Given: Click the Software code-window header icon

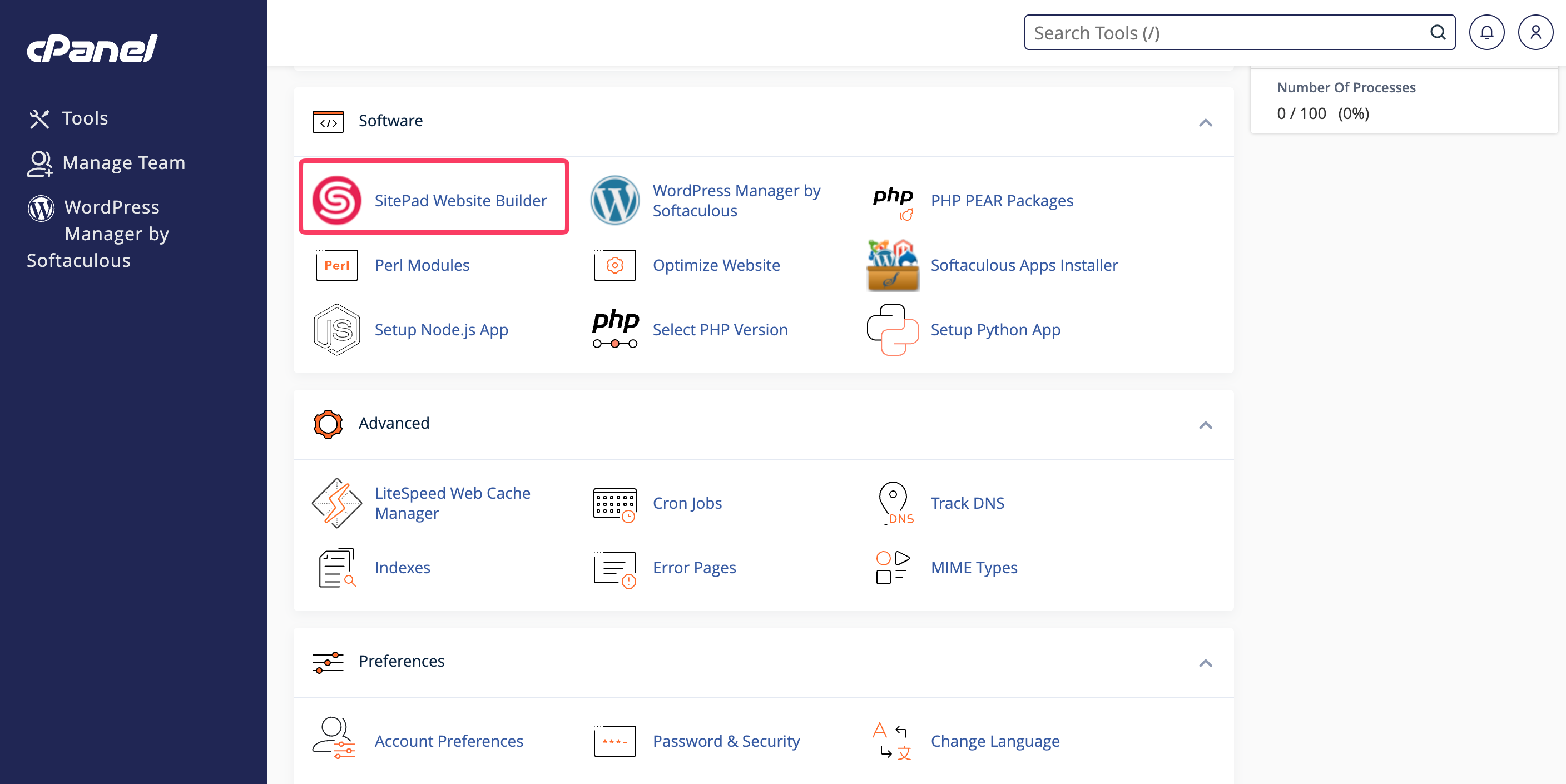Looking at the screenshot, I should point(328,122).
